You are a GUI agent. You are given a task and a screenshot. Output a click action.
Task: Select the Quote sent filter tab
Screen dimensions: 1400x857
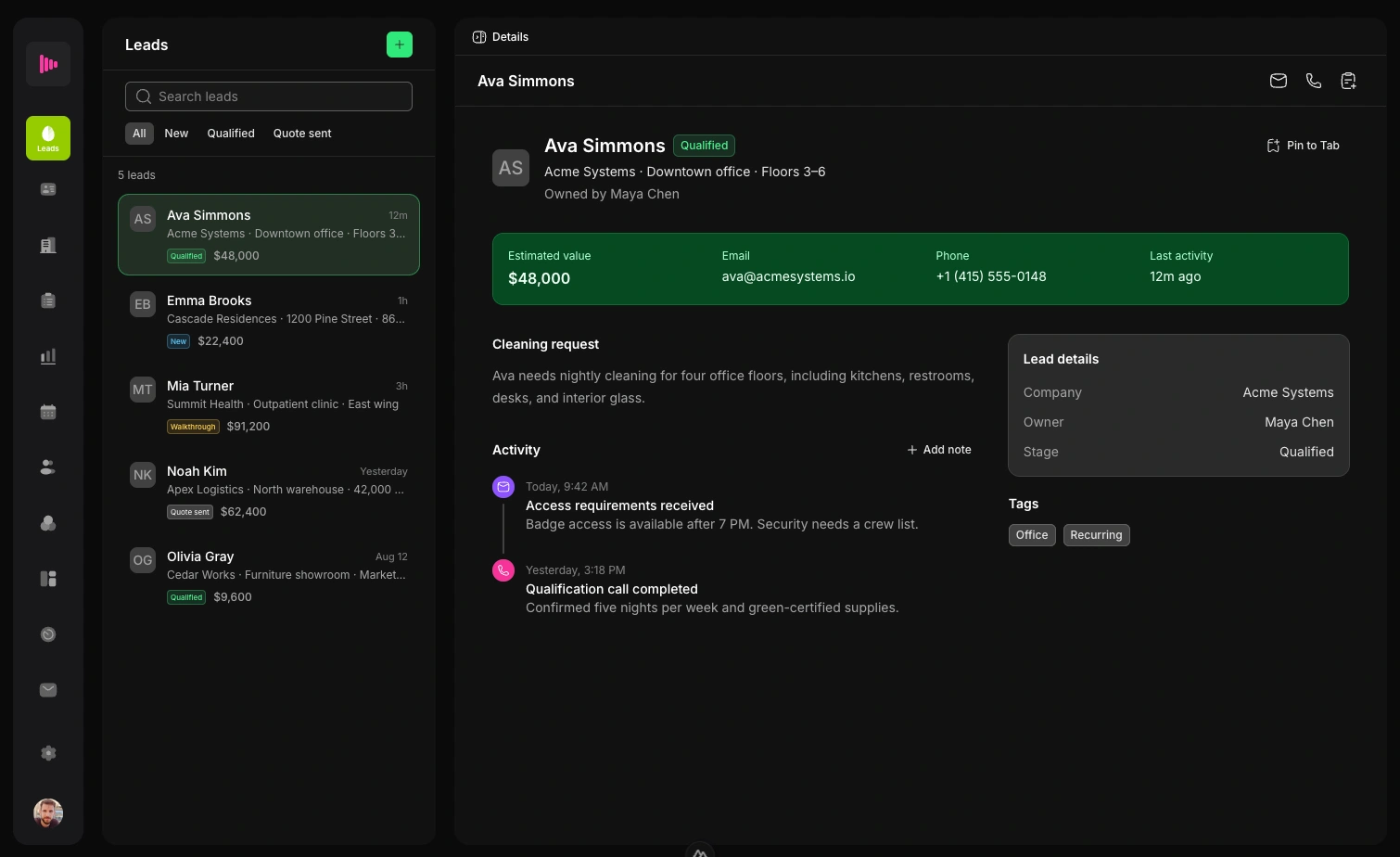click(302, 134)
